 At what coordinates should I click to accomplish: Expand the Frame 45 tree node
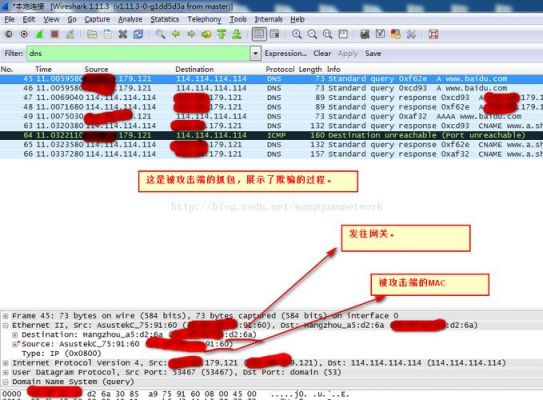click(6, 316)
